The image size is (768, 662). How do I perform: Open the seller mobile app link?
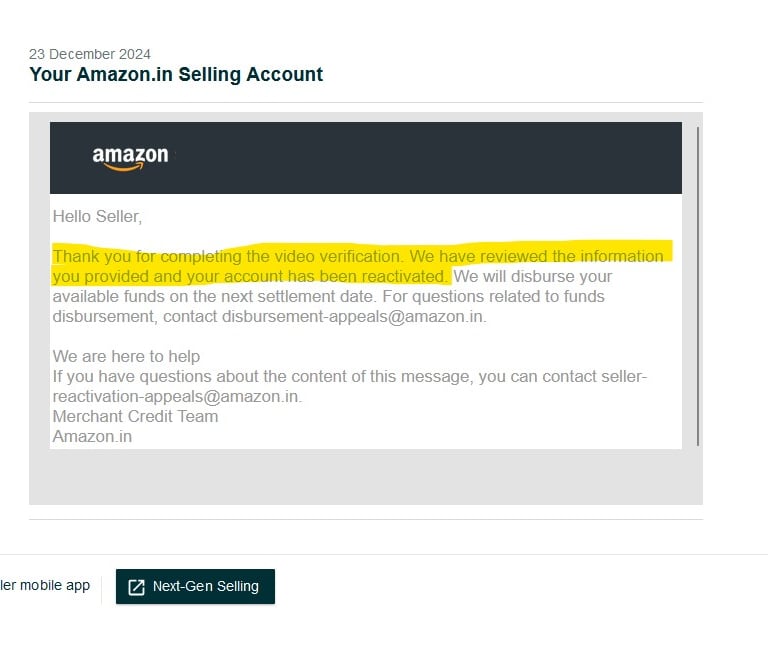click(45, 585)
